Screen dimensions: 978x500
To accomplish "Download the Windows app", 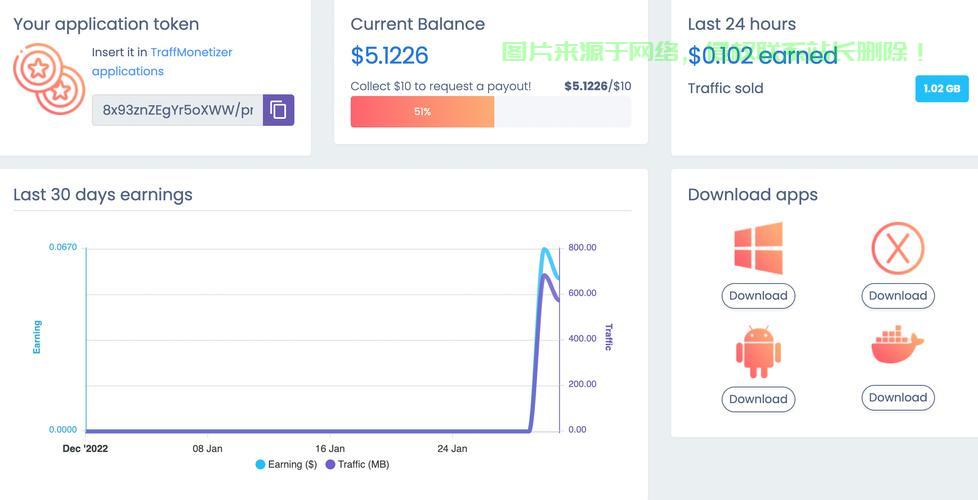I will (758, 296).
